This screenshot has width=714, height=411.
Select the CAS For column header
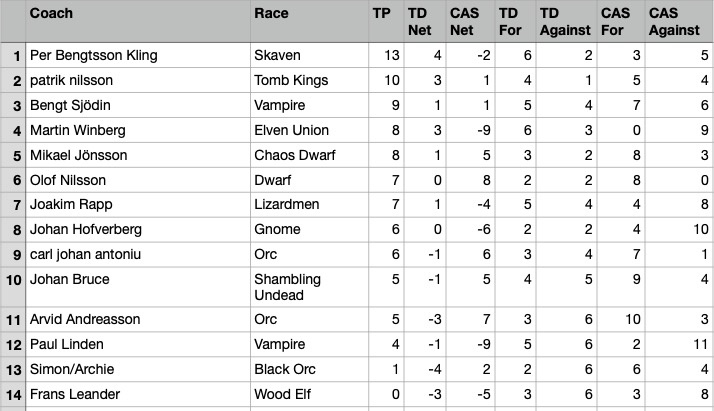(617, 21)
